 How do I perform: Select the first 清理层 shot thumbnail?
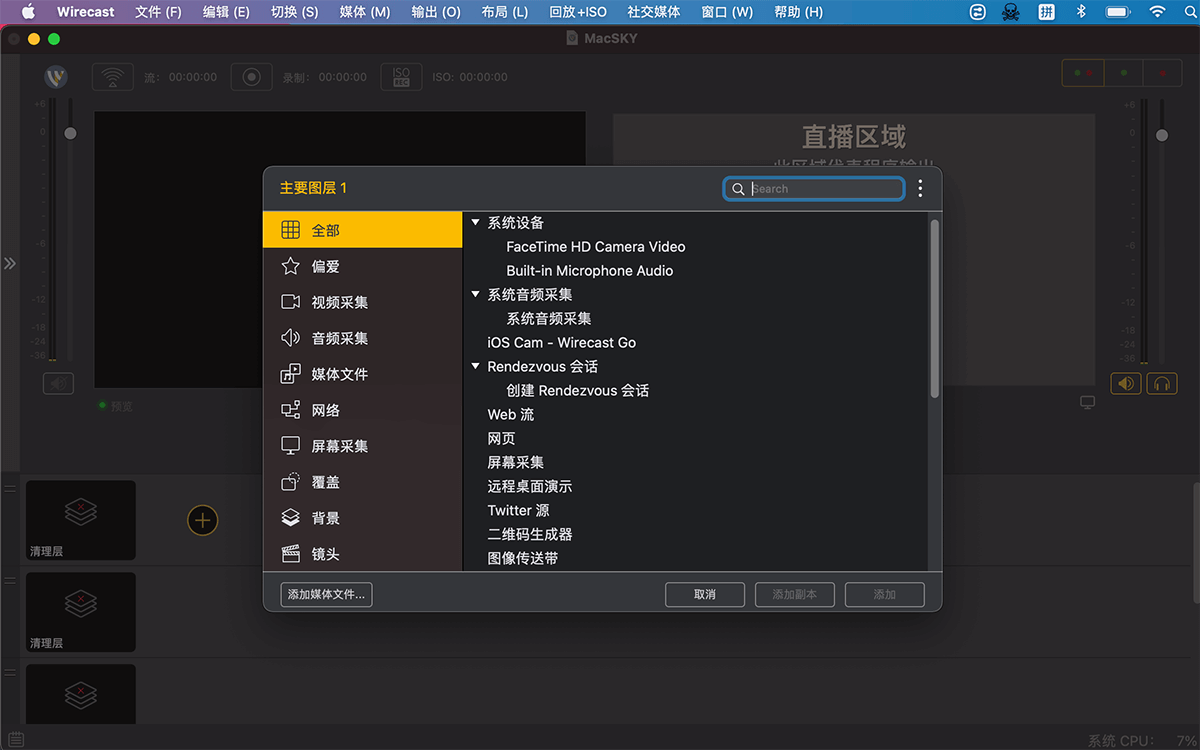click(x=81, y=520)
